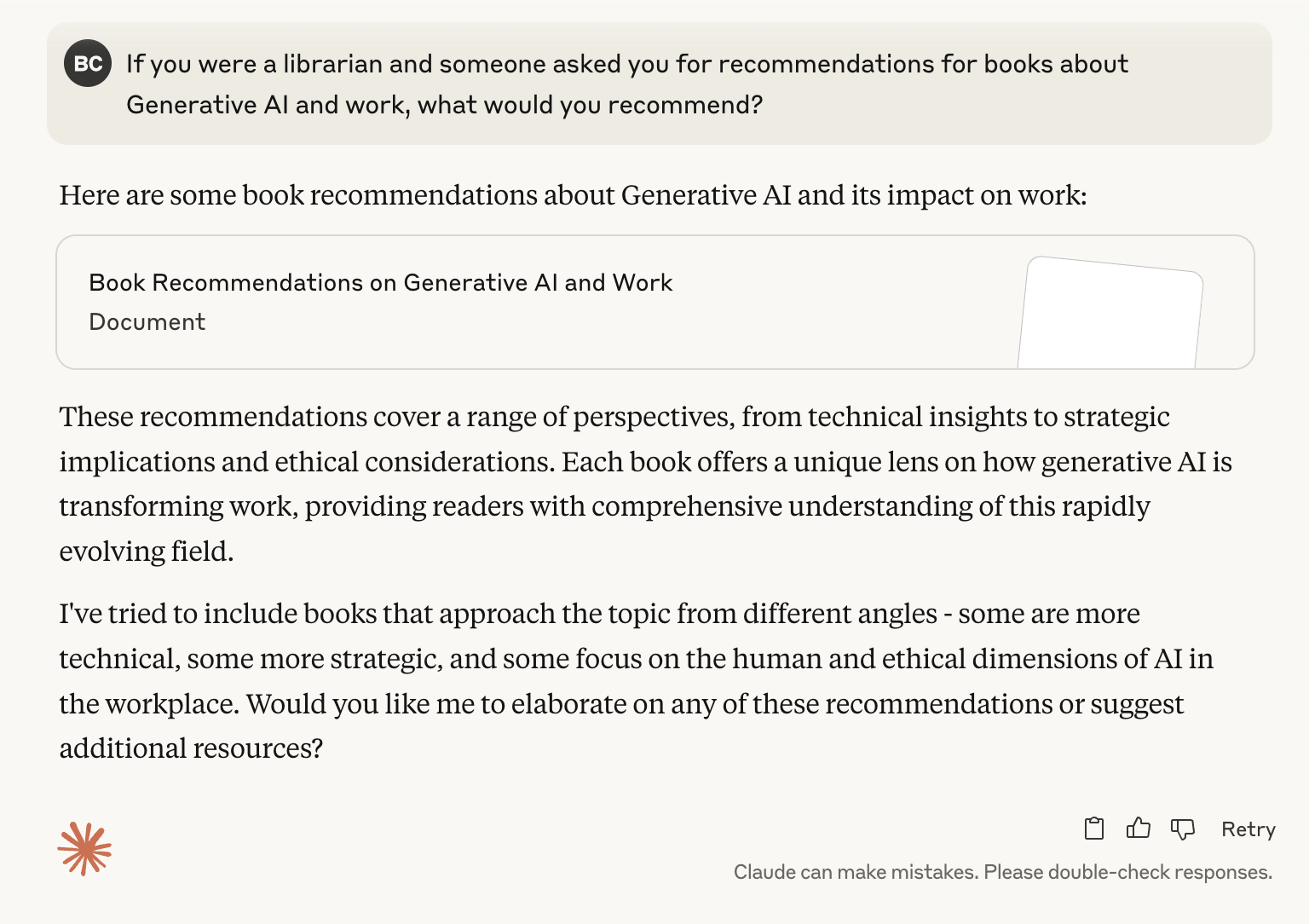1309x924 pixels.
Task: Click the 'Claude can make mistakes' disclaimer text
Action: 1003,872
